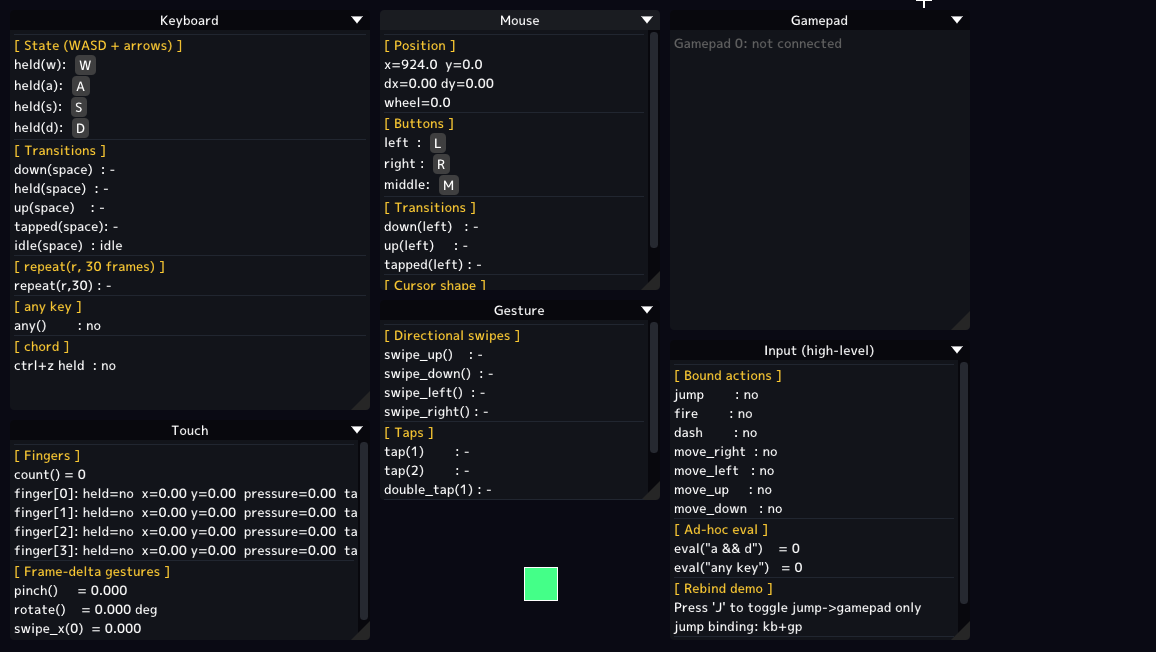
Task: Click the S key indicator badge
Action: click(79, 107)
